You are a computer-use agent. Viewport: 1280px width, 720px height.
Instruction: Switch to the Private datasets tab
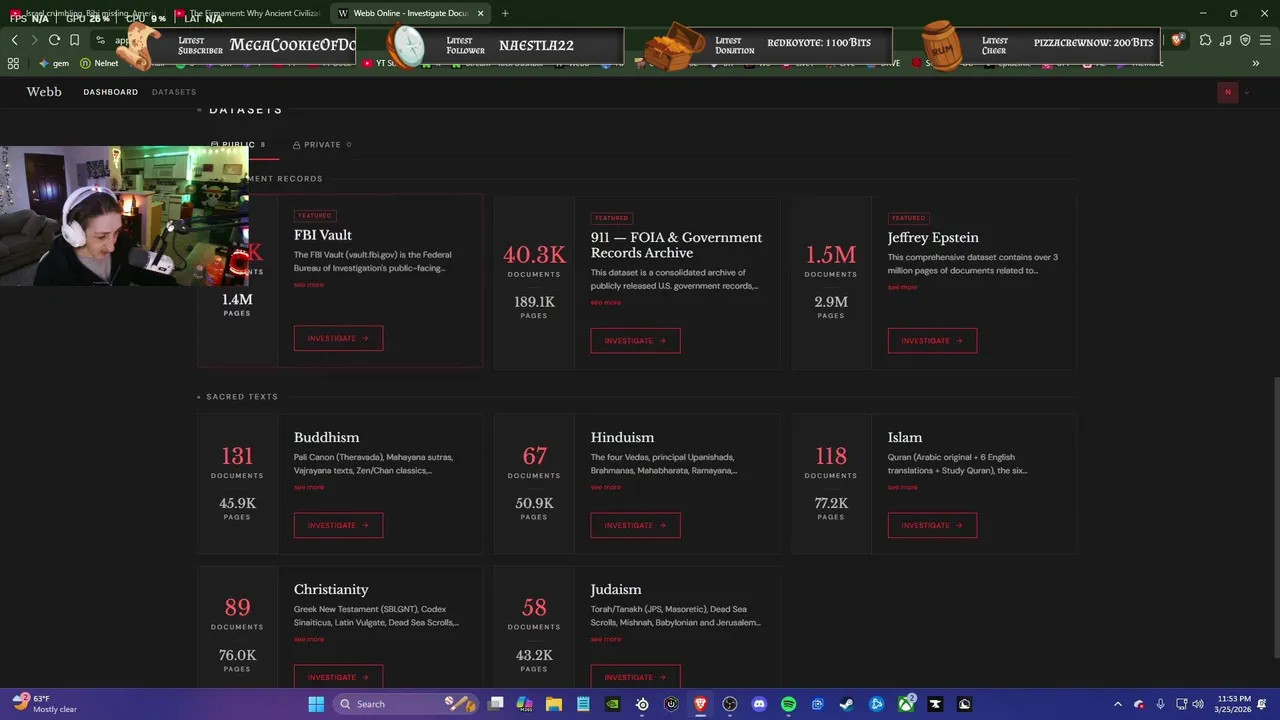pos(322,145)
